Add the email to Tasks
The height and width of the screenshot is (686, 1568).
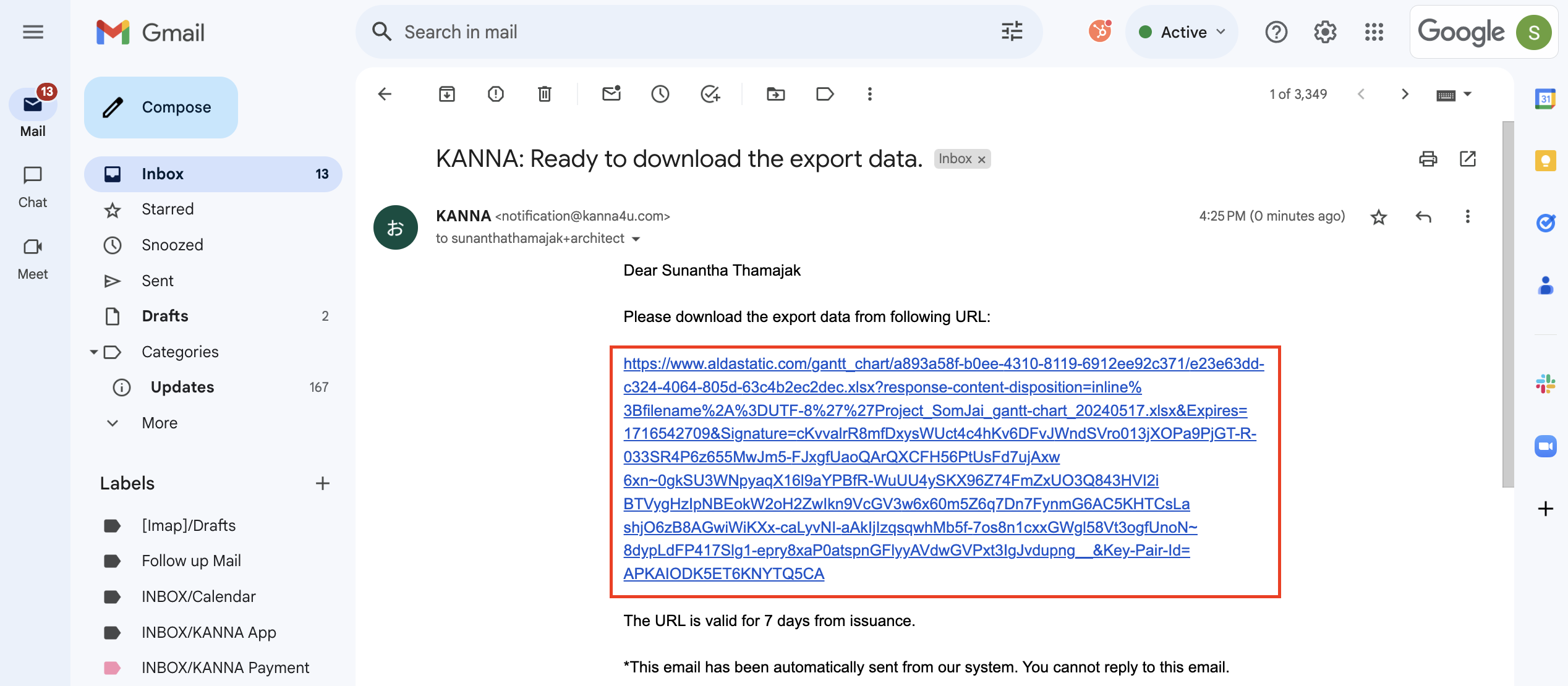710,94
